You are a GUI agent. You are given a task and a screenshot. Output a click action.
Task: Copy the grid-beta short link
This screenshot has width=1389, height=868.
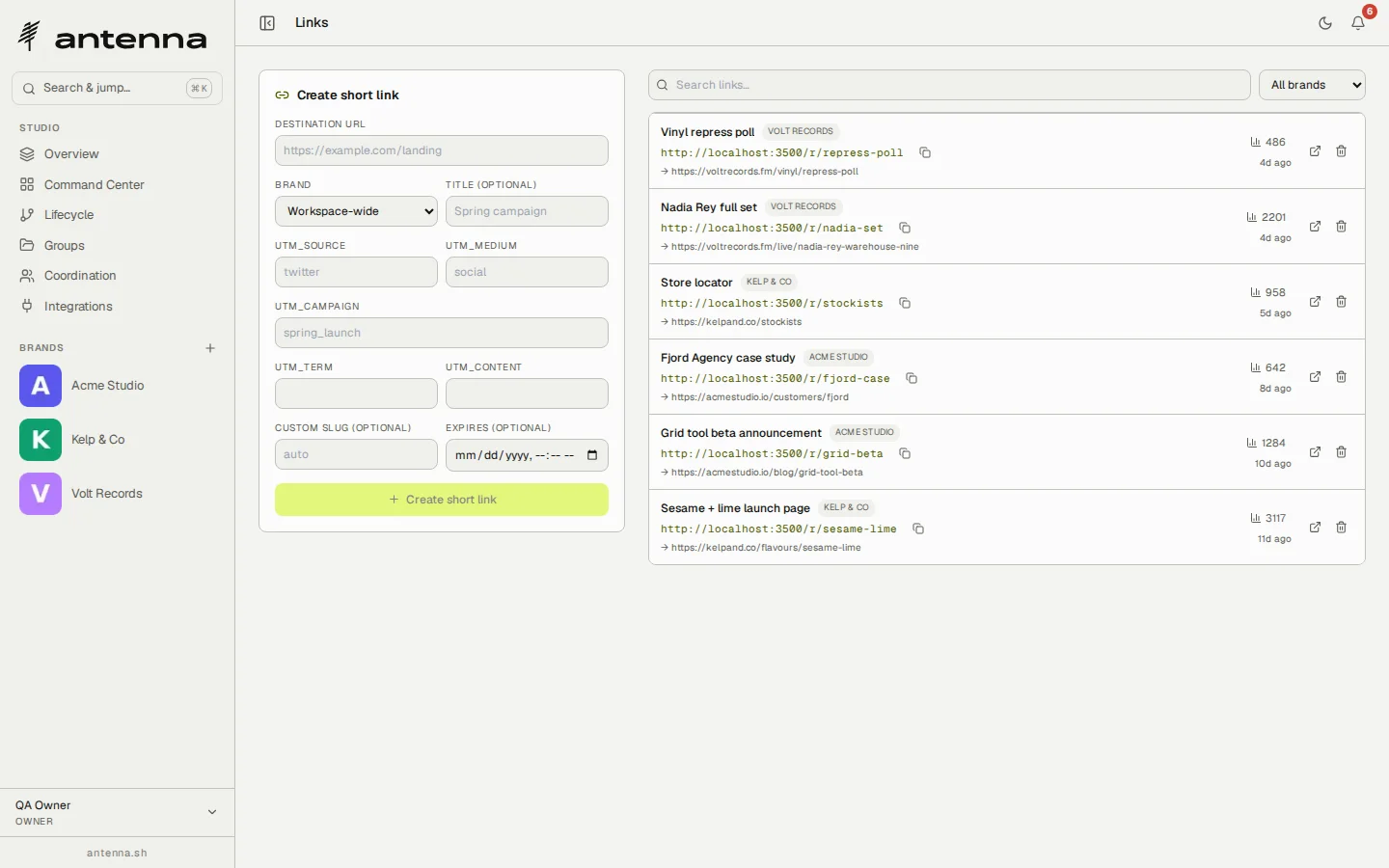[905, 453]
